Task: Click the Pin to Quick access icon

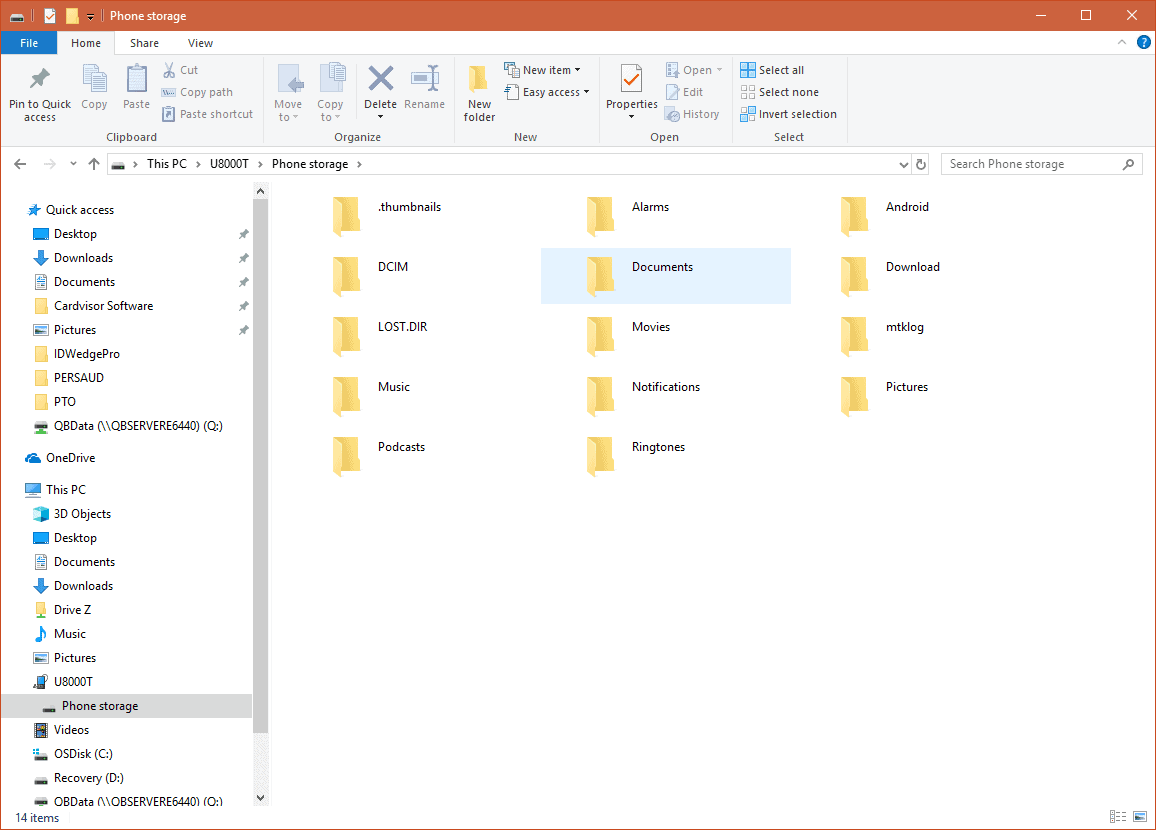Action: [39, 80]
